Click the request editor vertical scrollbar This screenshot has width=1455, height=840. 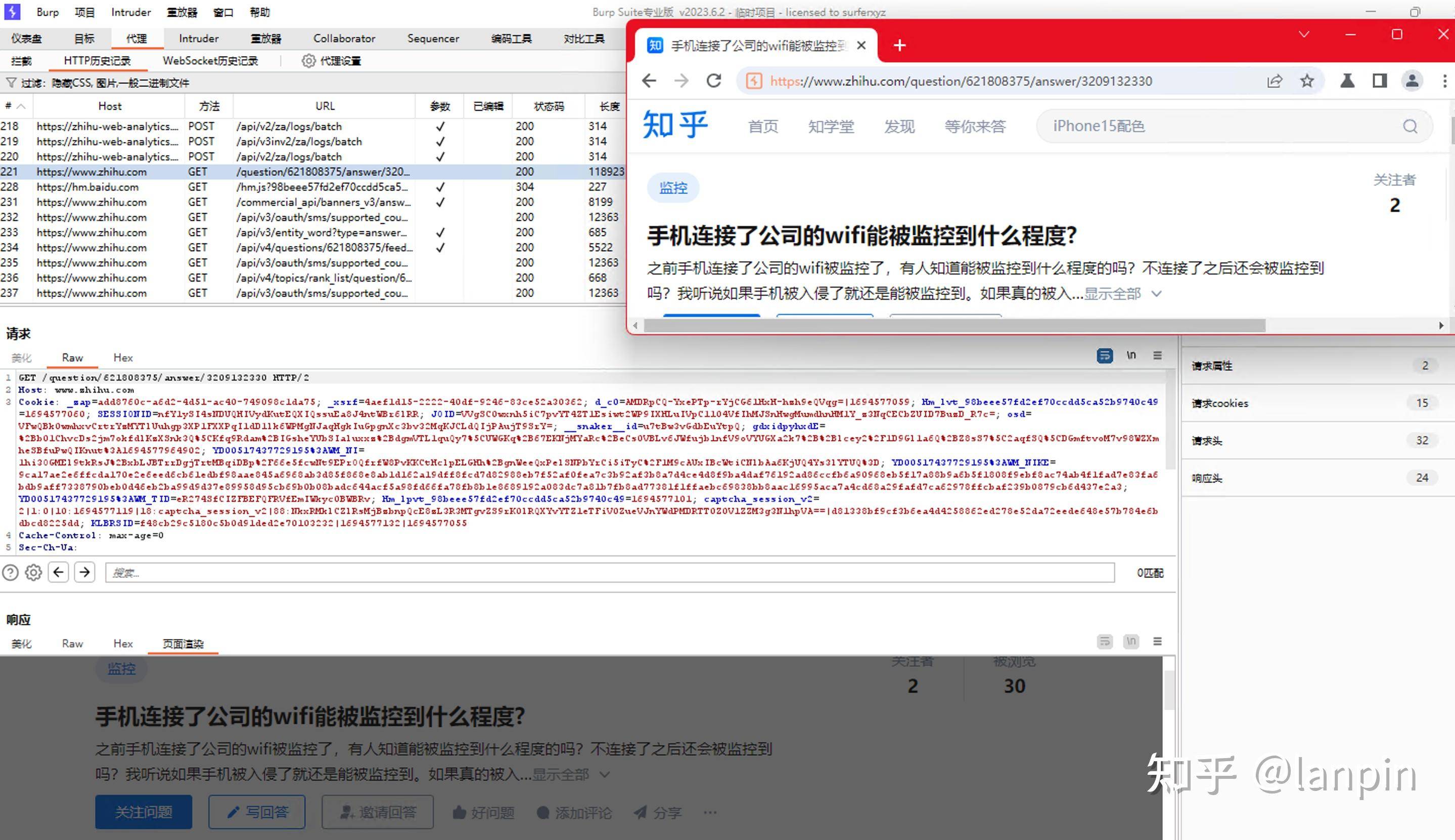tap(1170, 420)
